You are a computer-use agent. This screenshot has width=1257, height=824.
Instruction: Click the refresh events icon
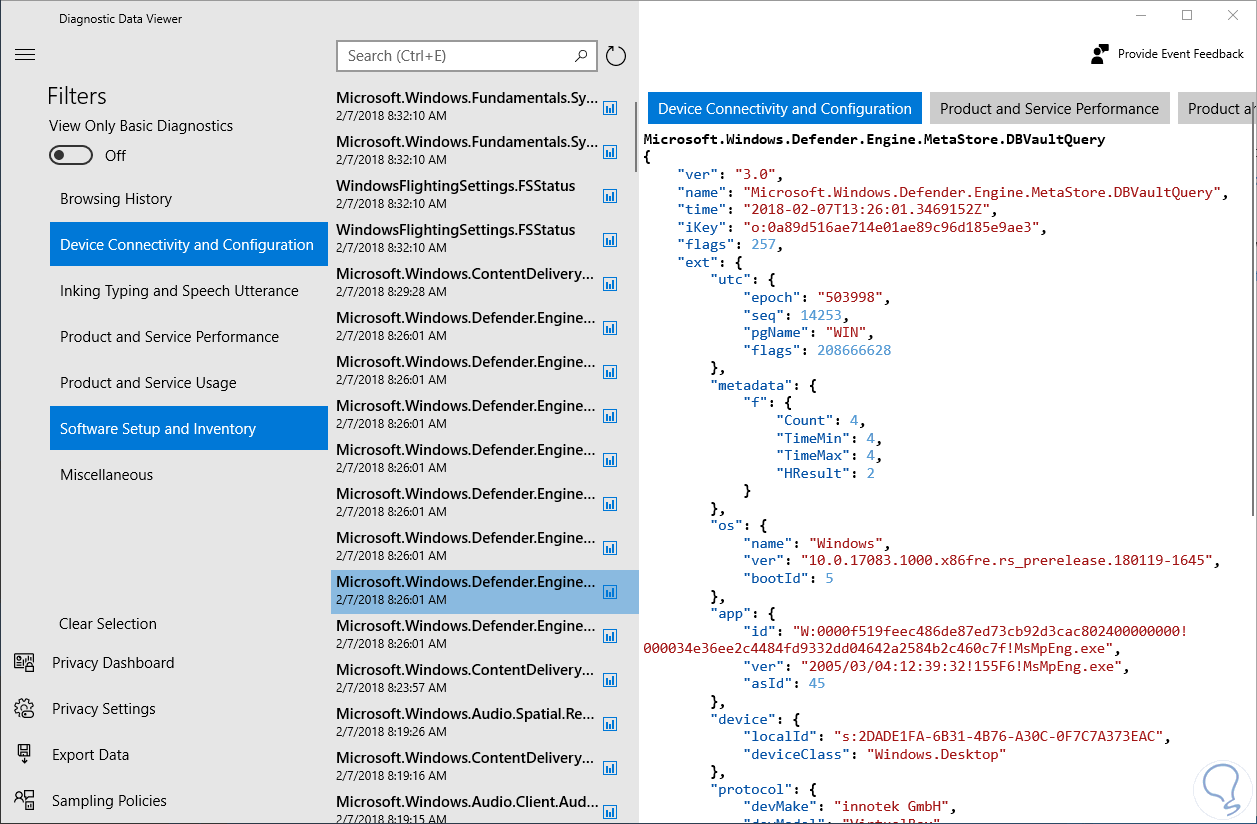pyautogui.click(x=616, y=56)
